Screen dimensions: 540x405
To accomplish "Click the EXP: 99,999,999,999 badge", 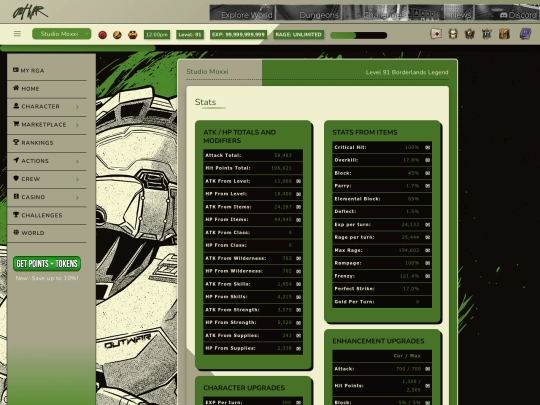I will [x=238, y=34].
